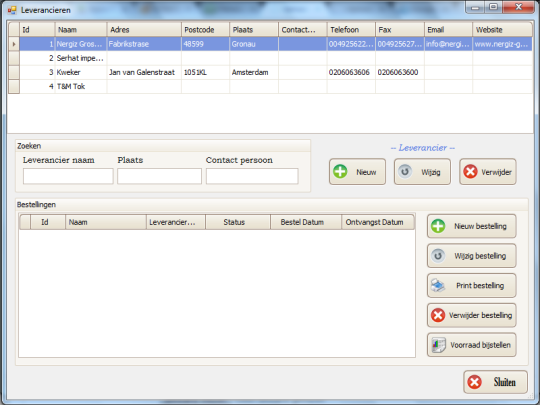Click the Contact... column header
Screen dimensions: 540x405
click(x=303, y=30)
